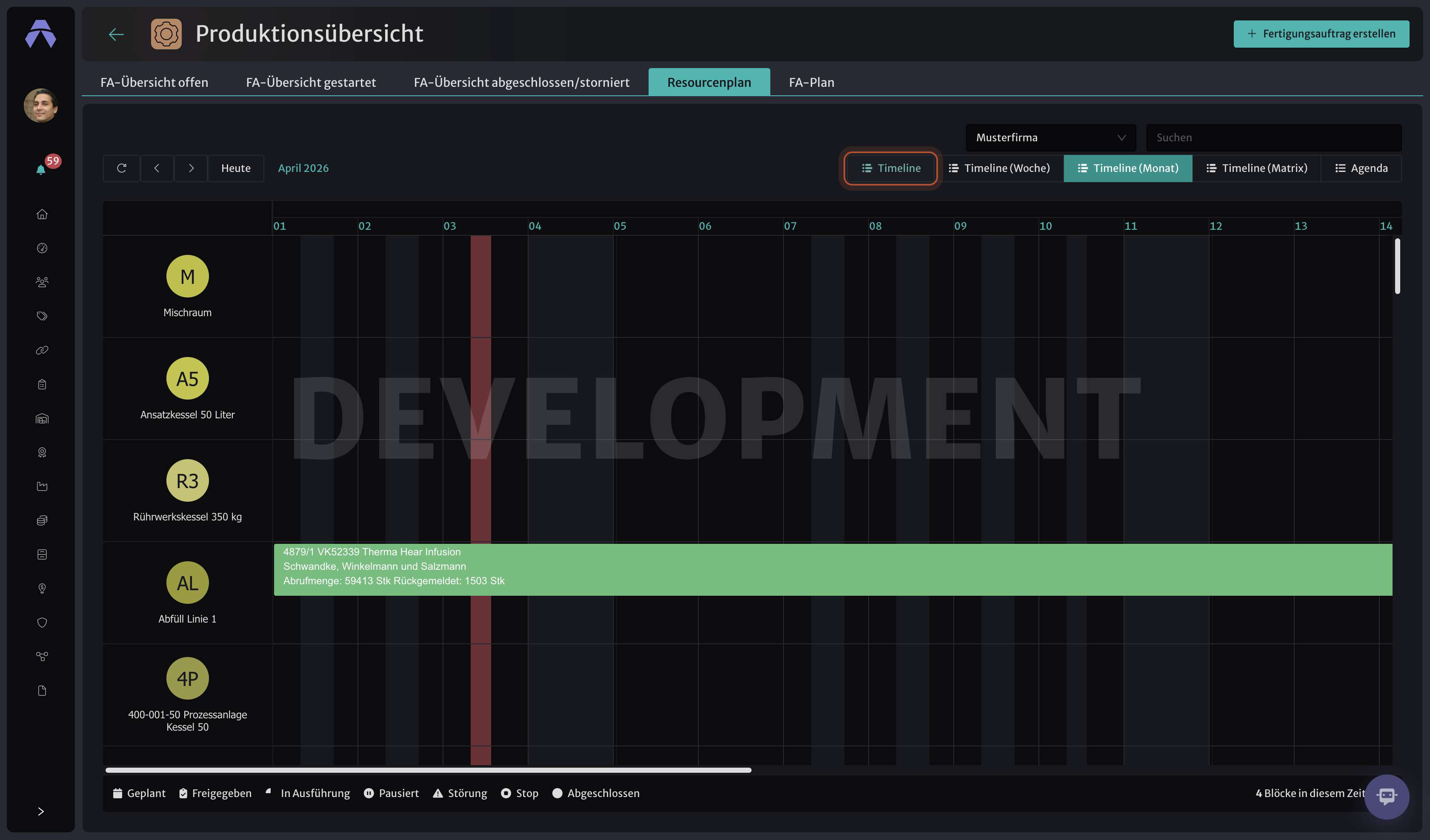
Task: Open the warehouse icon in sidebar
Action: click(x=42, y=418)
